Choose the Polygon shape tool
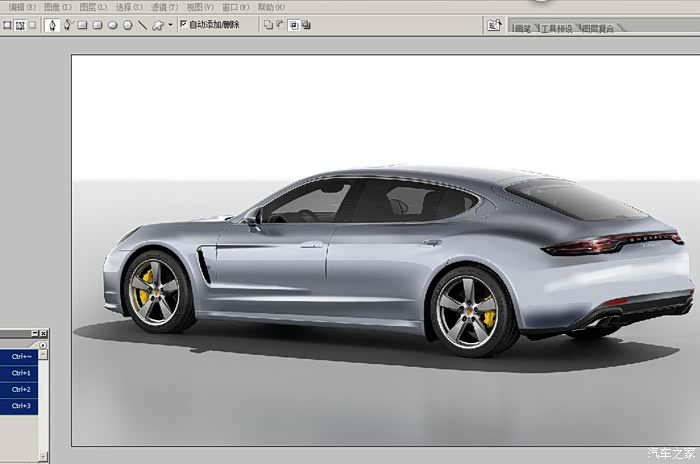 127,25
